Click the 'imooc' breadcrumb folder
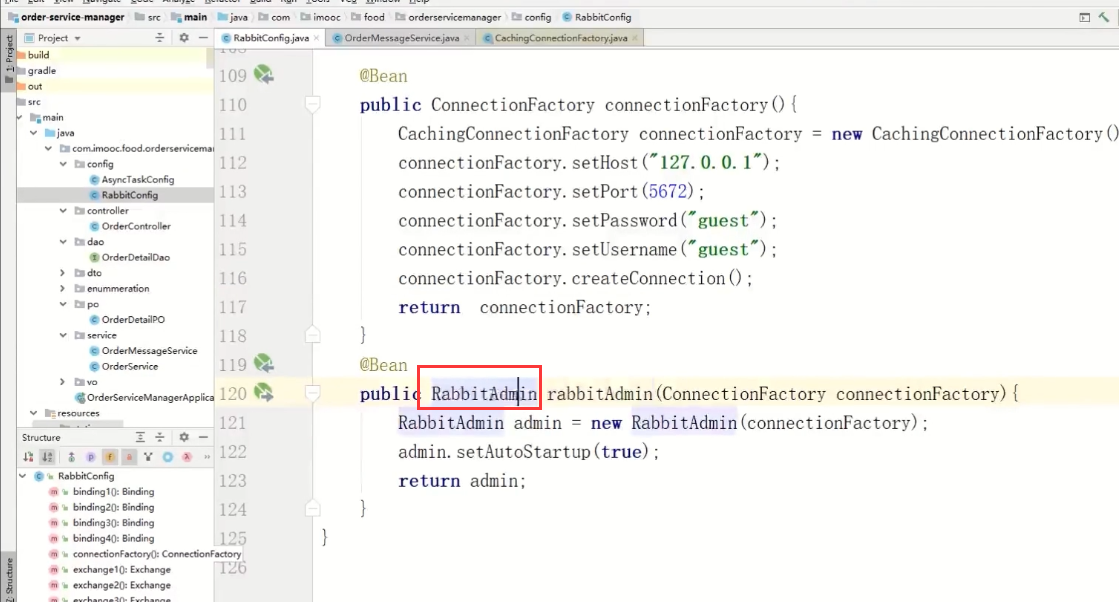This screenshot has height=602, width=1119. pos(320,17)
